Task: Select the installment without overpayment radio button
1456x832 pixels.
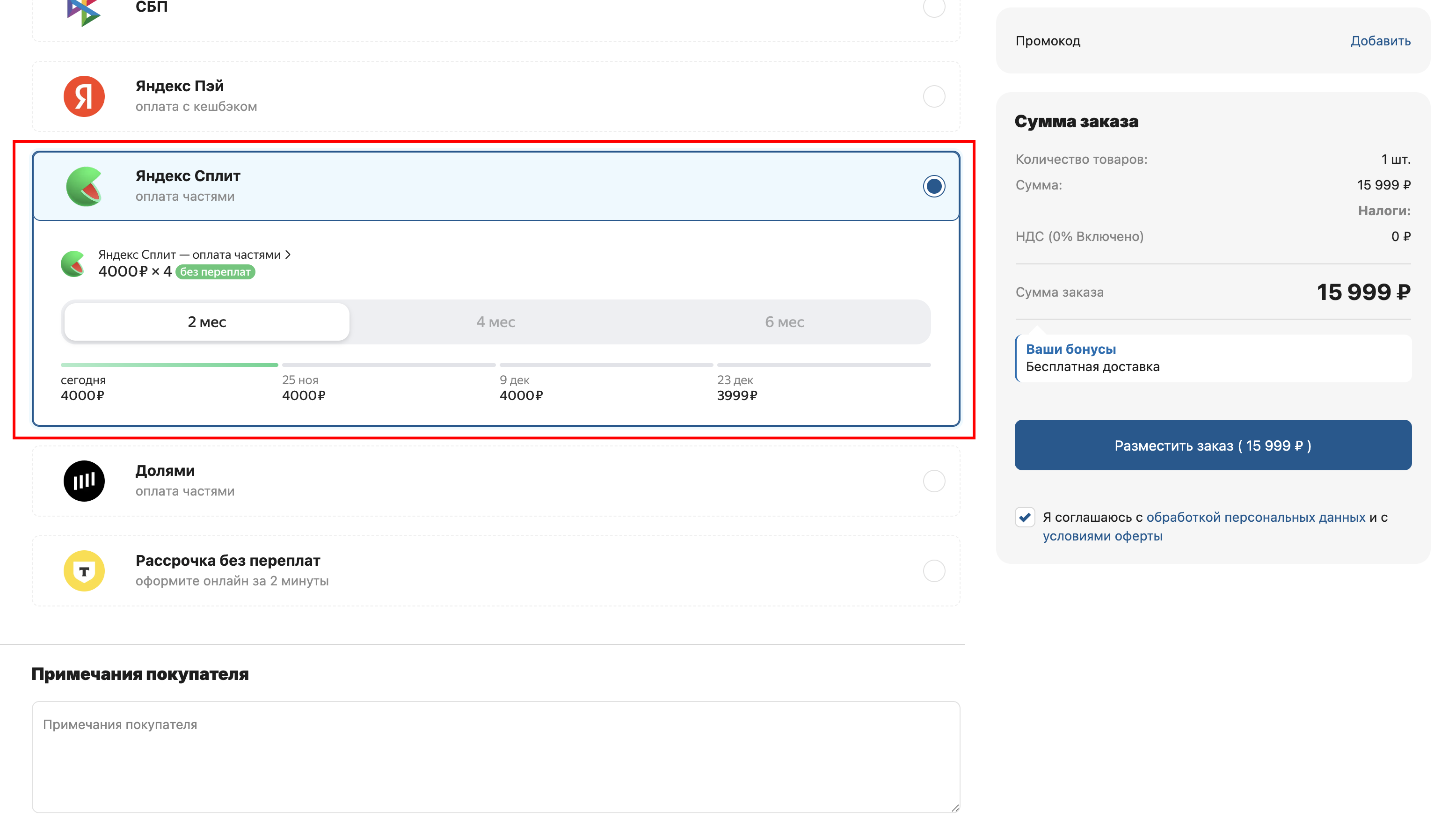Action: (x=933, y=570)
